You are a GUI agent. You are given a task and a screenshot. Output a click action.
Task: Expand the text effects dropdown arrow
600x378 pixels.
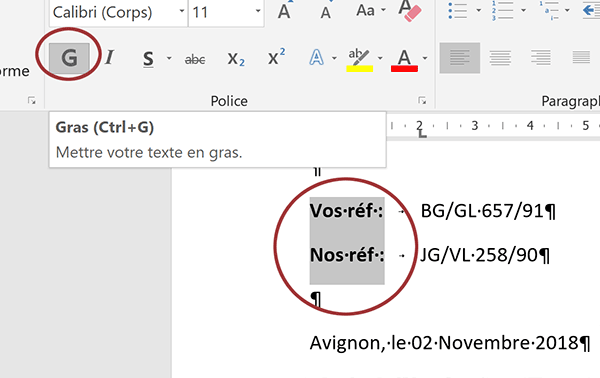pyautogui.click(x=334, y=59)
